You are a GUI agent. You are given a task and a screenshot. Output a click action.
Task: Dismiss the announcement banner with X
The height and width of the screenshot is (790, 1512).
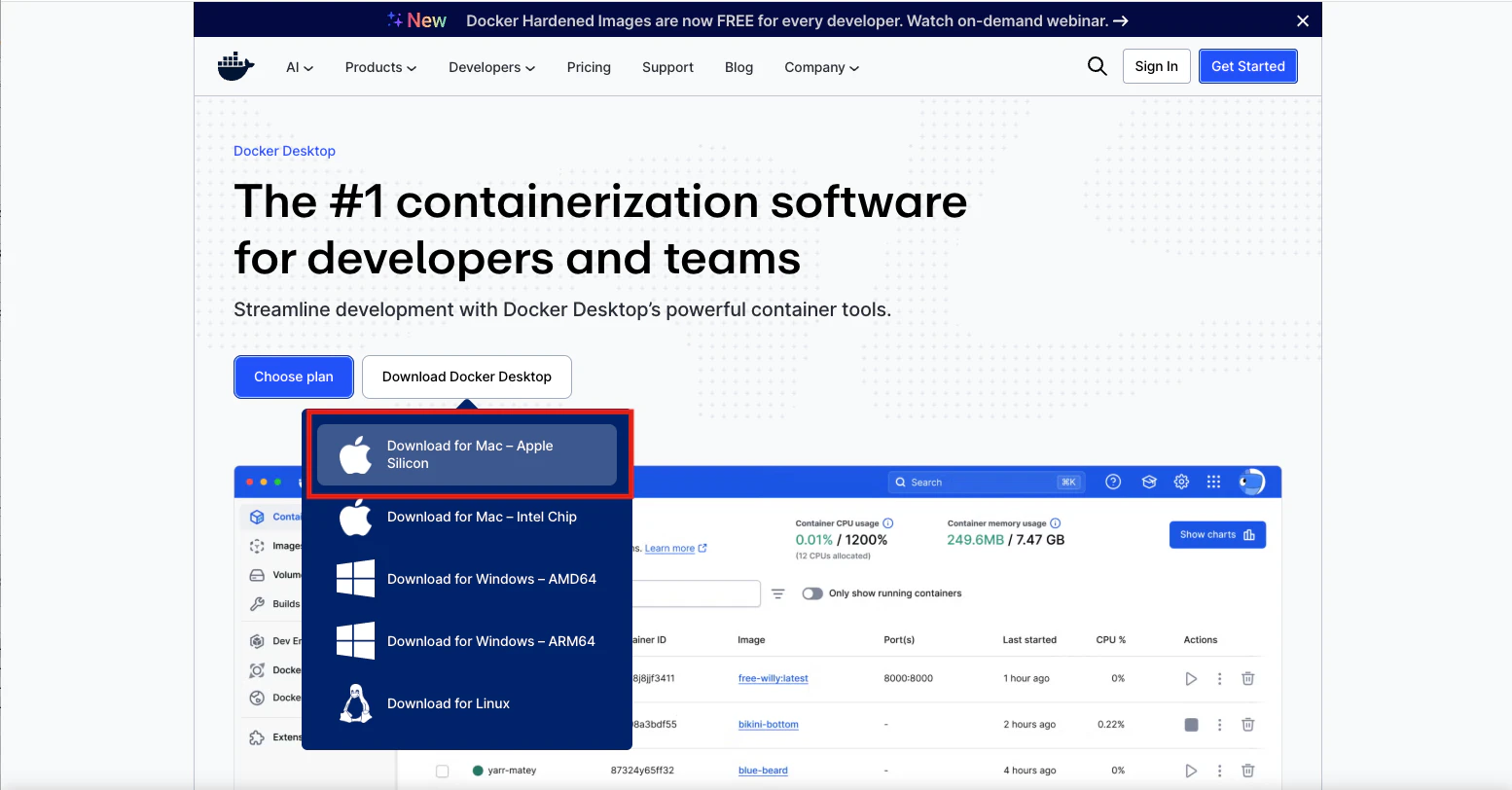(x=1303, y=20)
